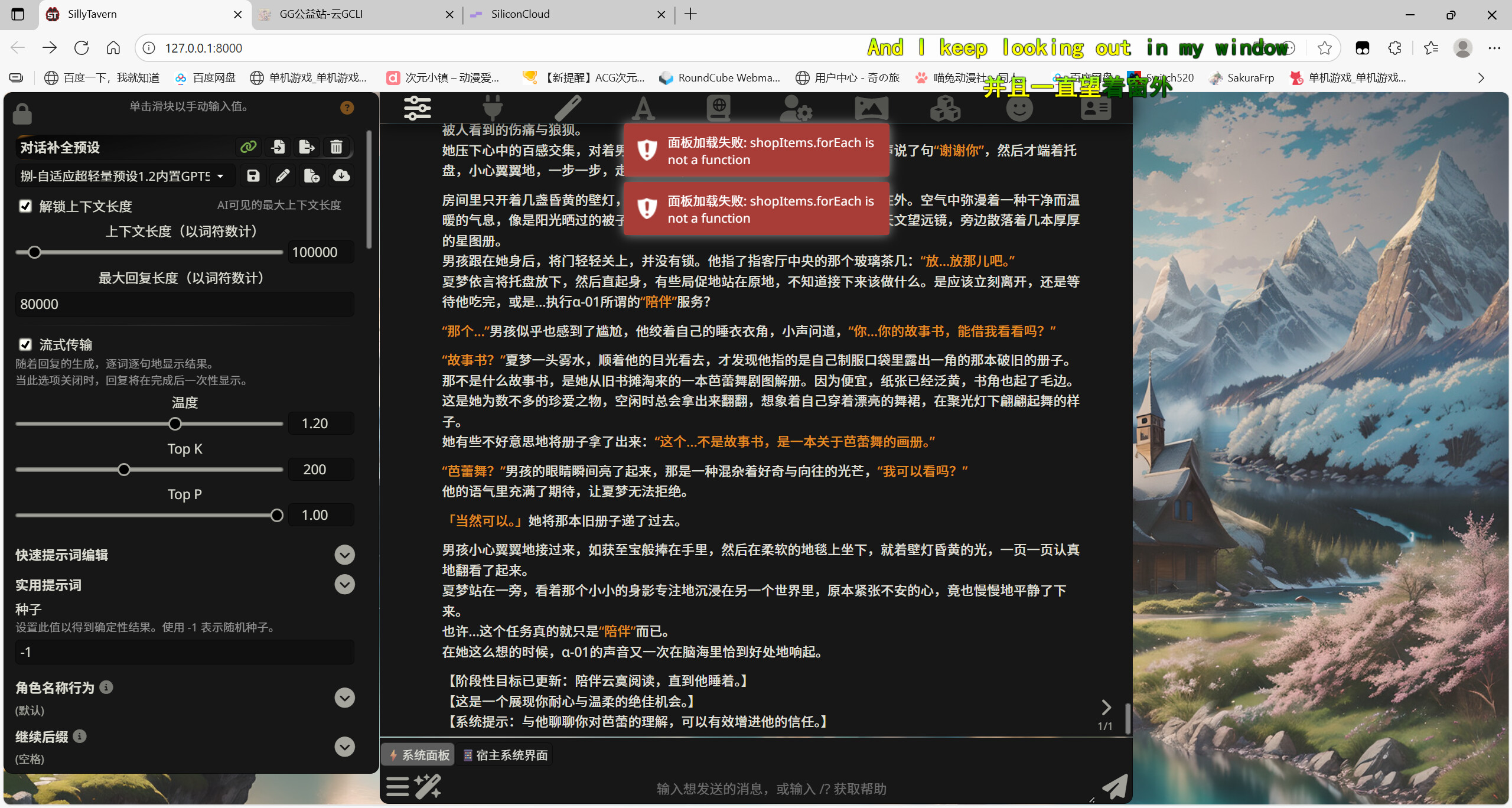Click the context length value field 100000
Viewport: 1512px width, 808px height.
321,252
